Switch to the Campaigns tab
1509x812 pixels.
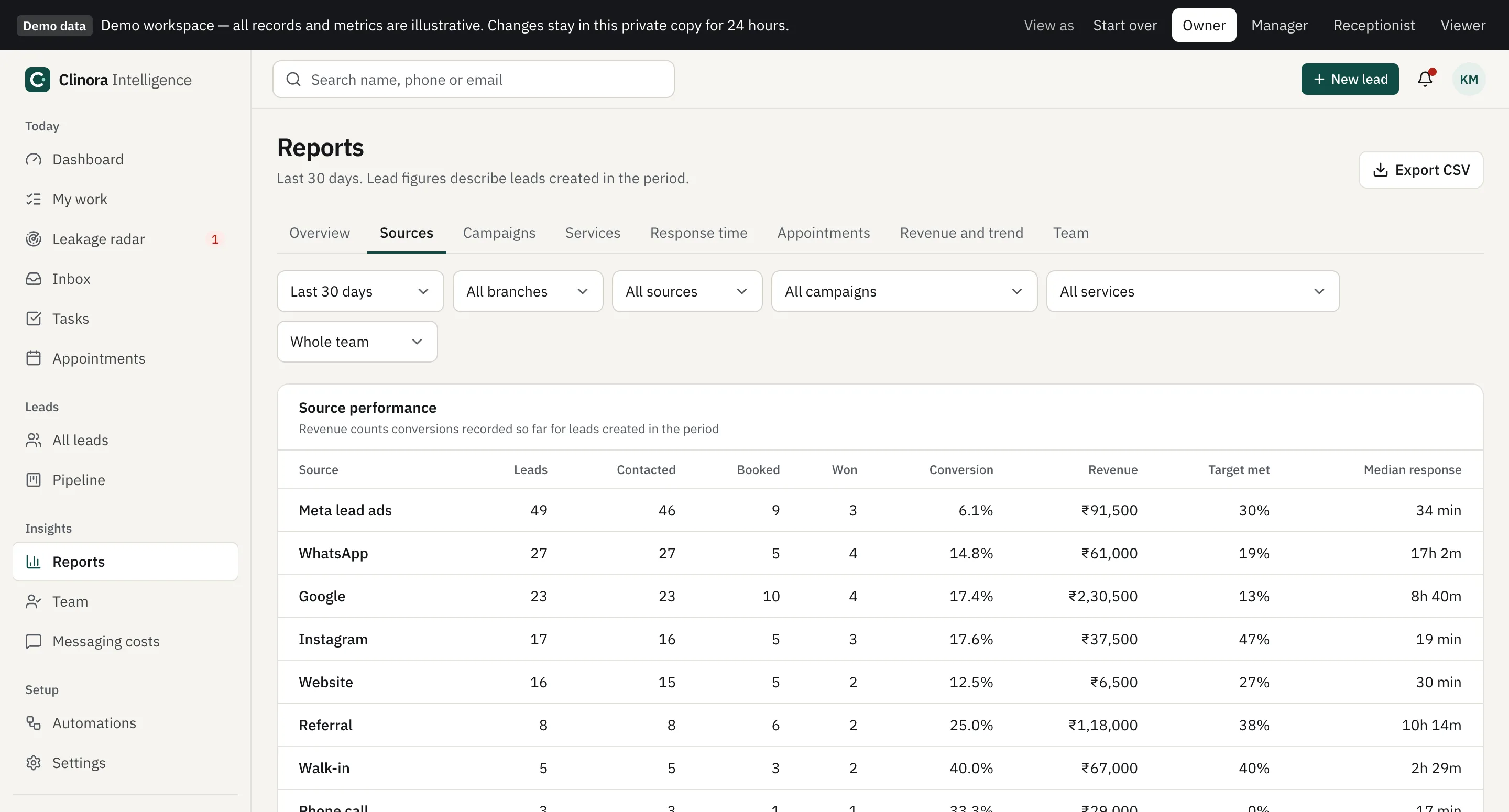click(x=499, y=233)
